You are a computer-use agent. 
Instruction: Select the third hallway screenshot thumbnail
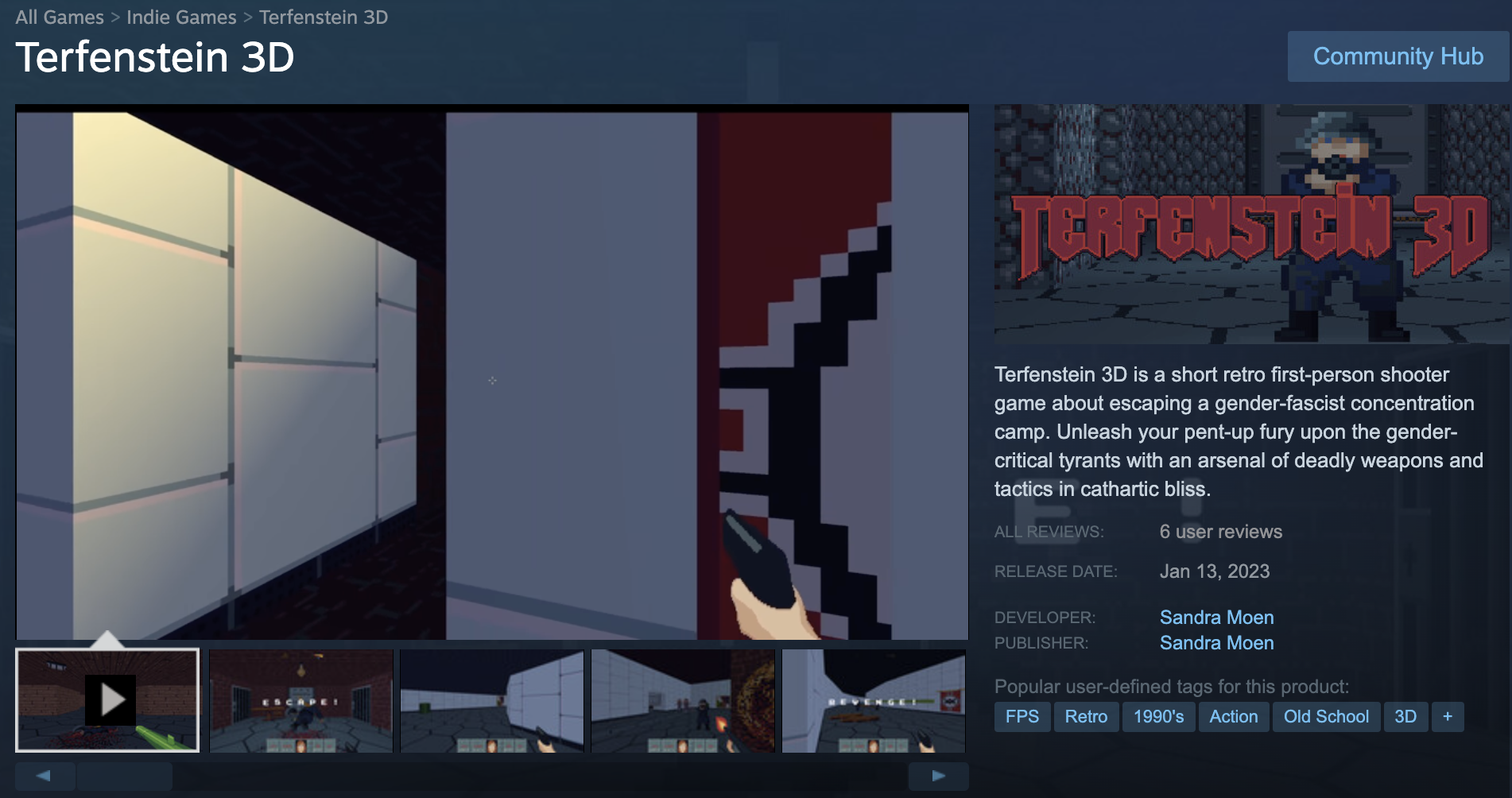point(492,700)
